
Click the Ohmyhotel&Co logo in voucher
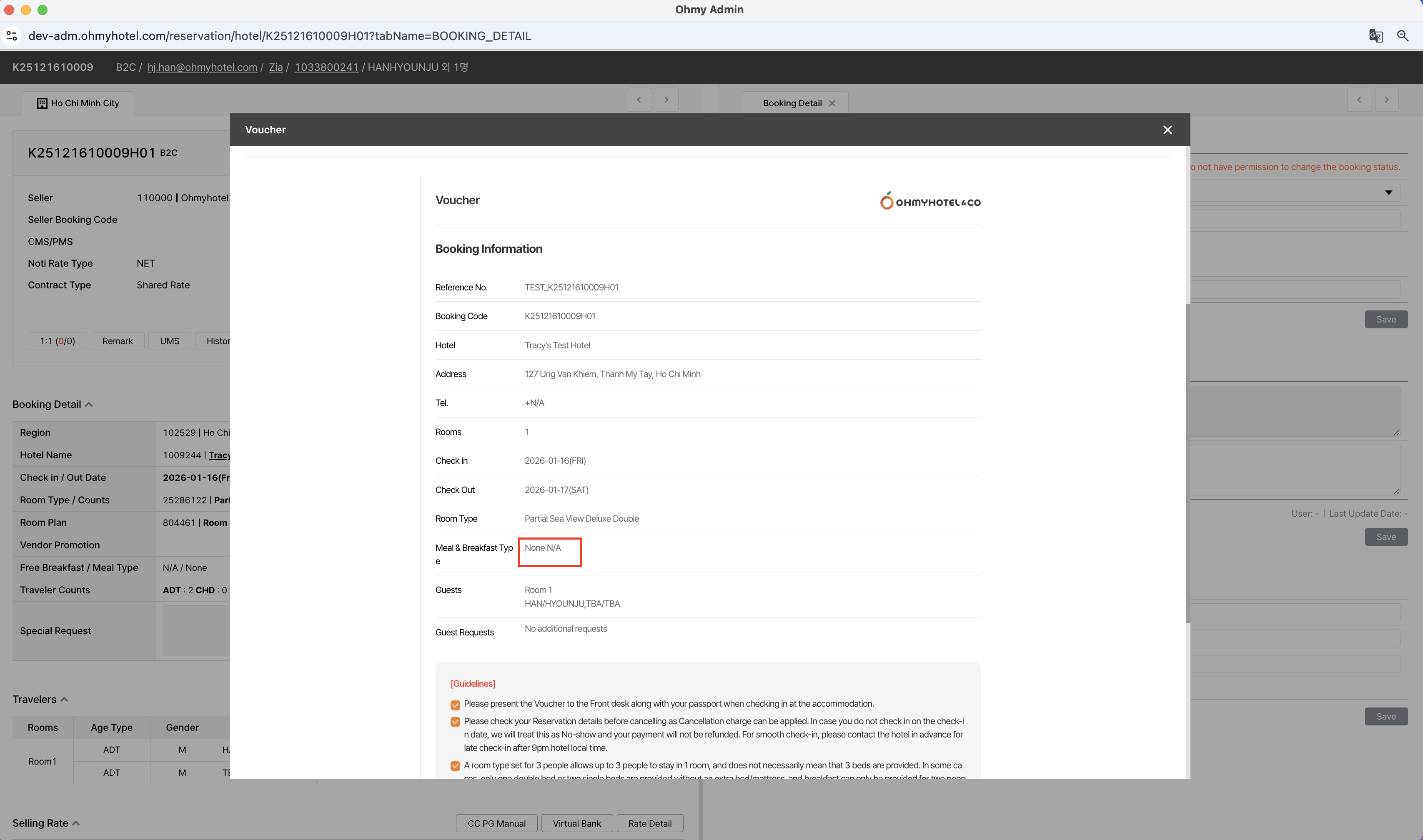[x=930, y=201]
